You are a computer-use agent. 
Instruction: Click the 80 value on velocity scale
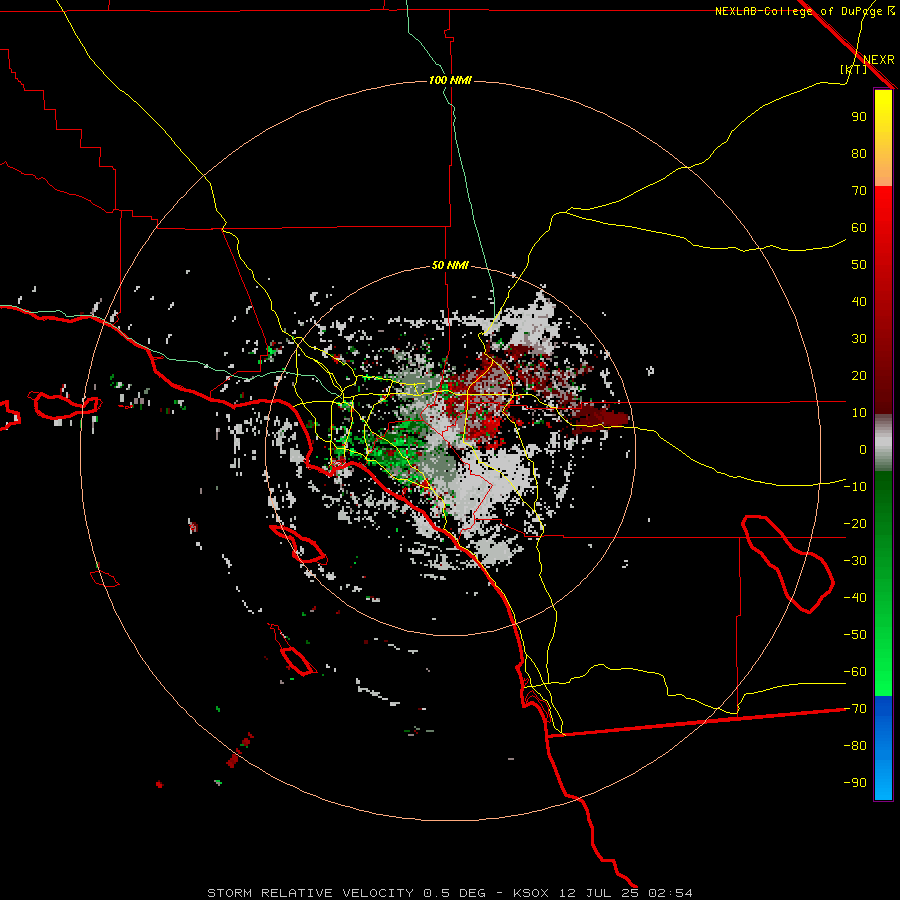(x=859, y=154)
